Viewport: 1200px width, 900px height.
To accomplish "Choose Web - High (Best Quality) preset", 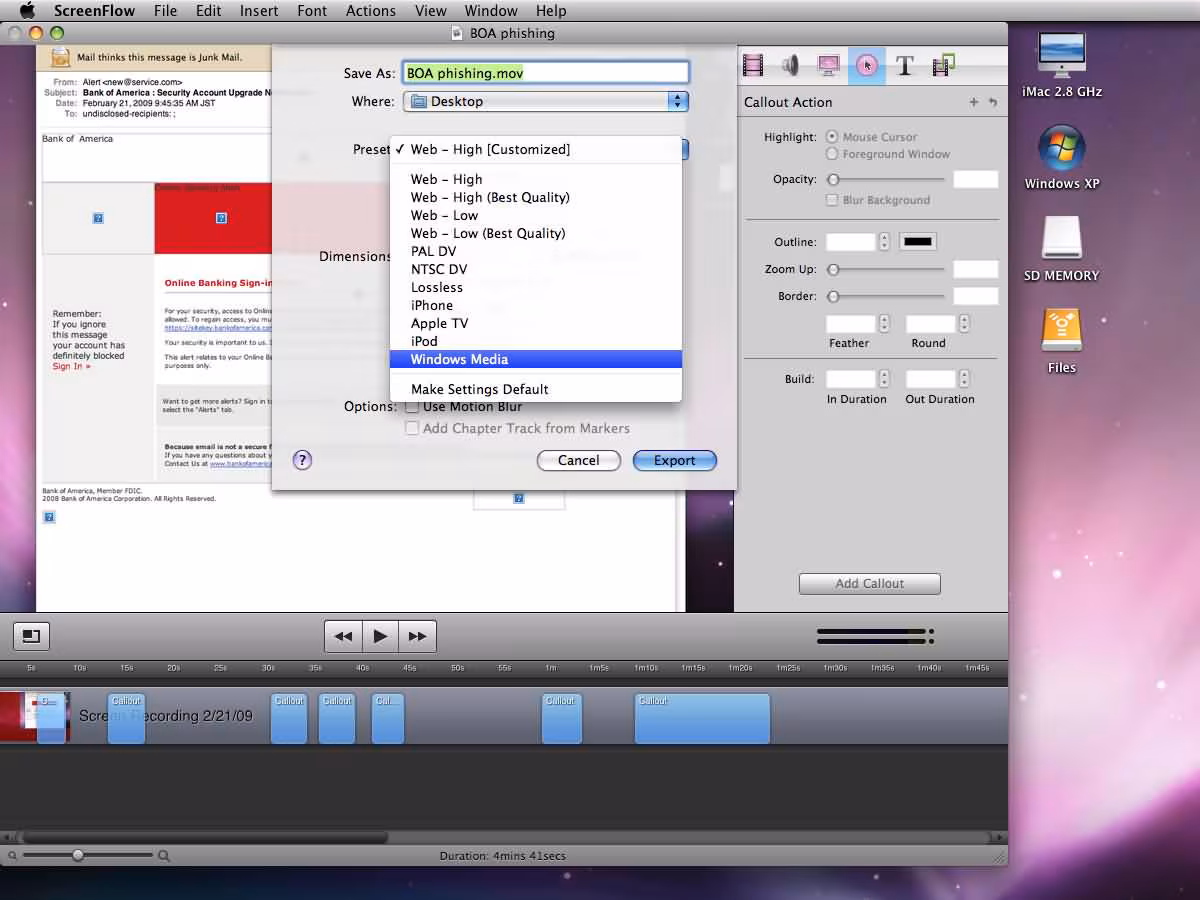I will coord(536,197).
